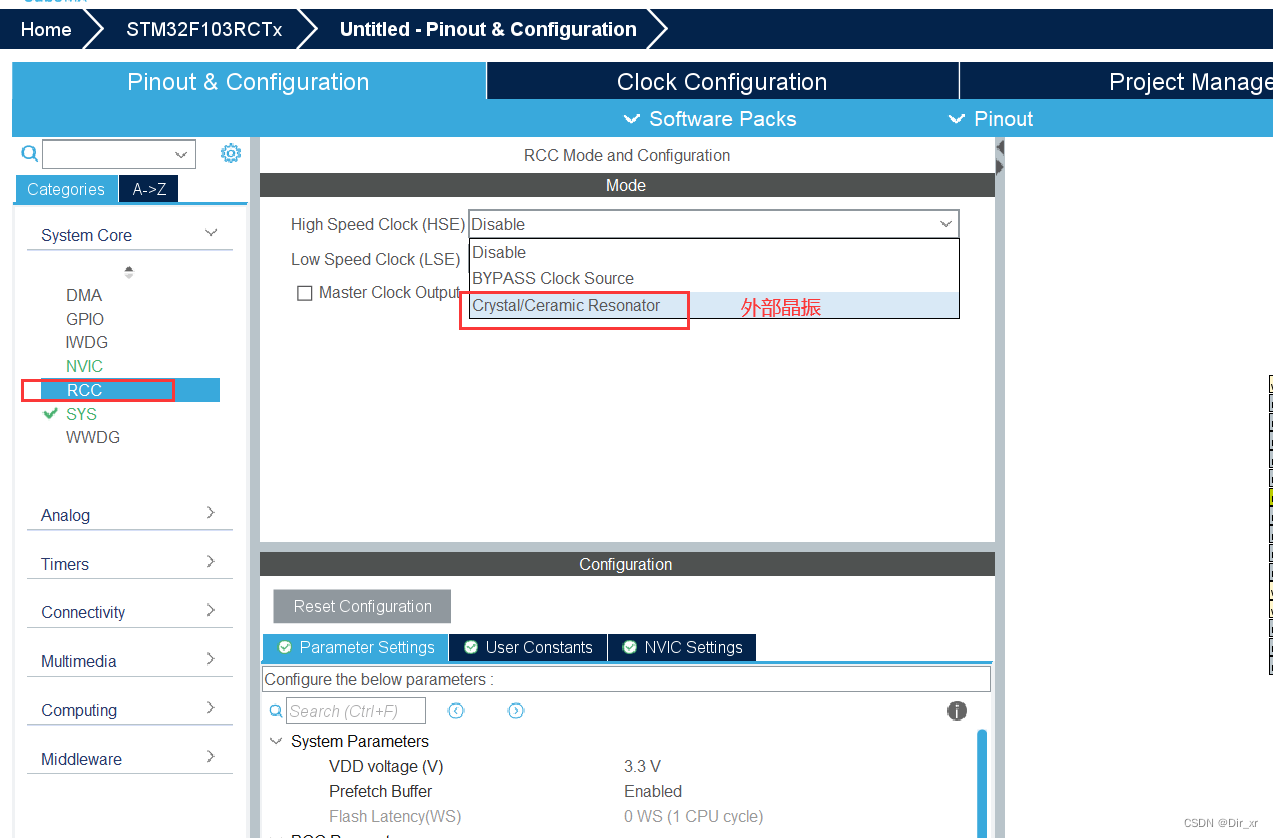The image size is (1273, 838).
Task: Expand the Middleware category
Action: 211,757
